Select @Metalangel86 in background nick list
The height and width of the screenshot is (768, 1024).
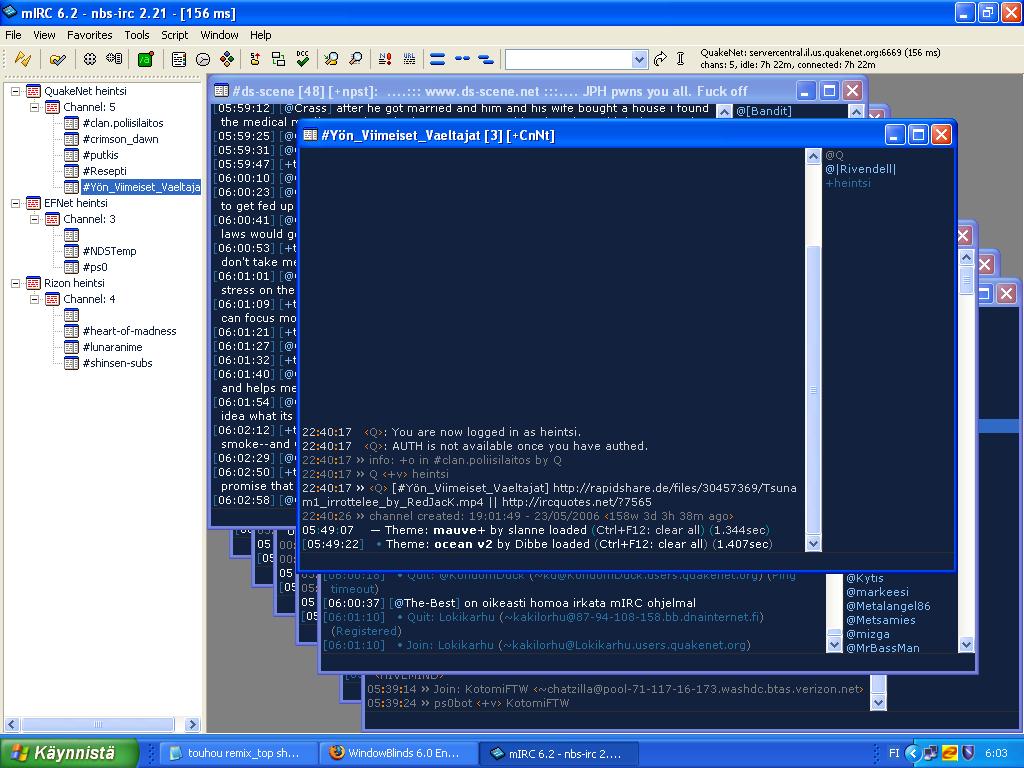888,606
